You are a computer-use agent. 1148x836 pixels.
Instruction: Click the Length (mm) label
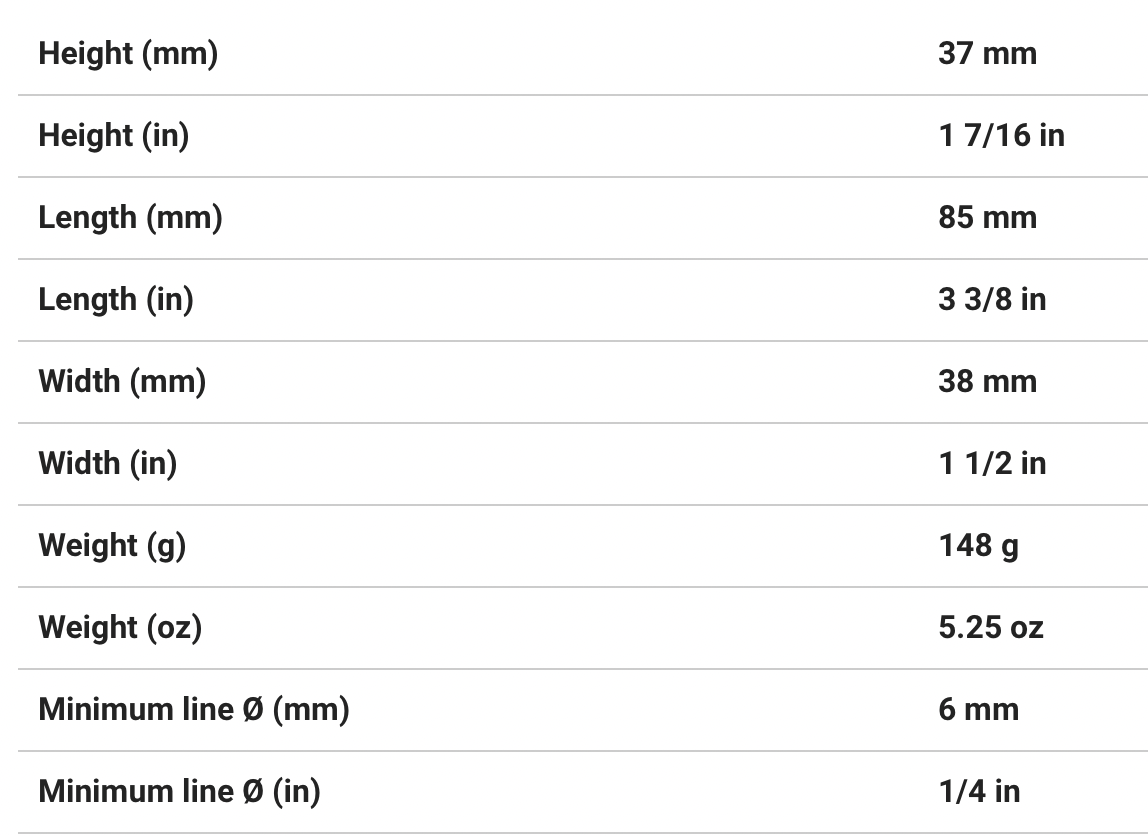[130, 217]
